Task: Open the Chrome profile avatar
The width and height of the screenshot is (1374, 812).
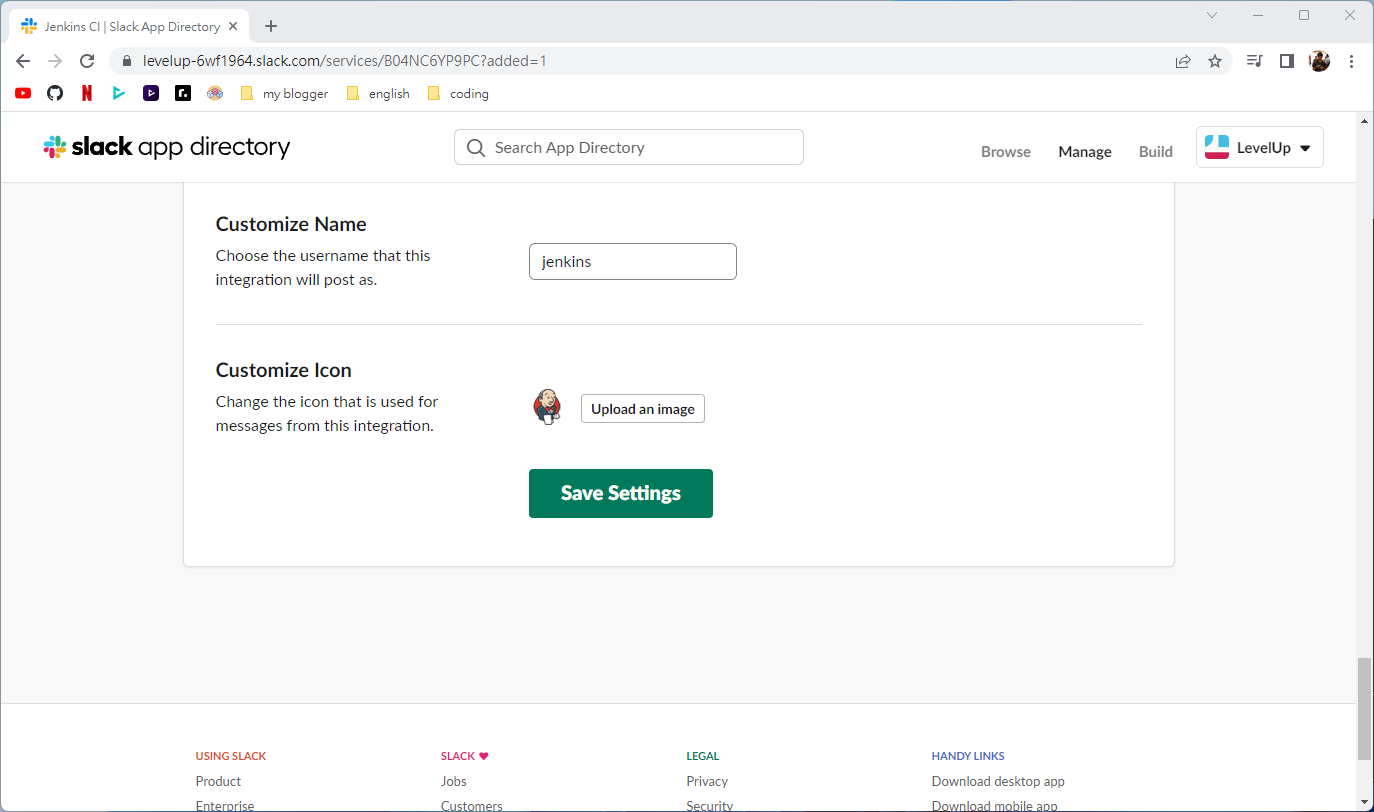Action: tap(1319, 61)
